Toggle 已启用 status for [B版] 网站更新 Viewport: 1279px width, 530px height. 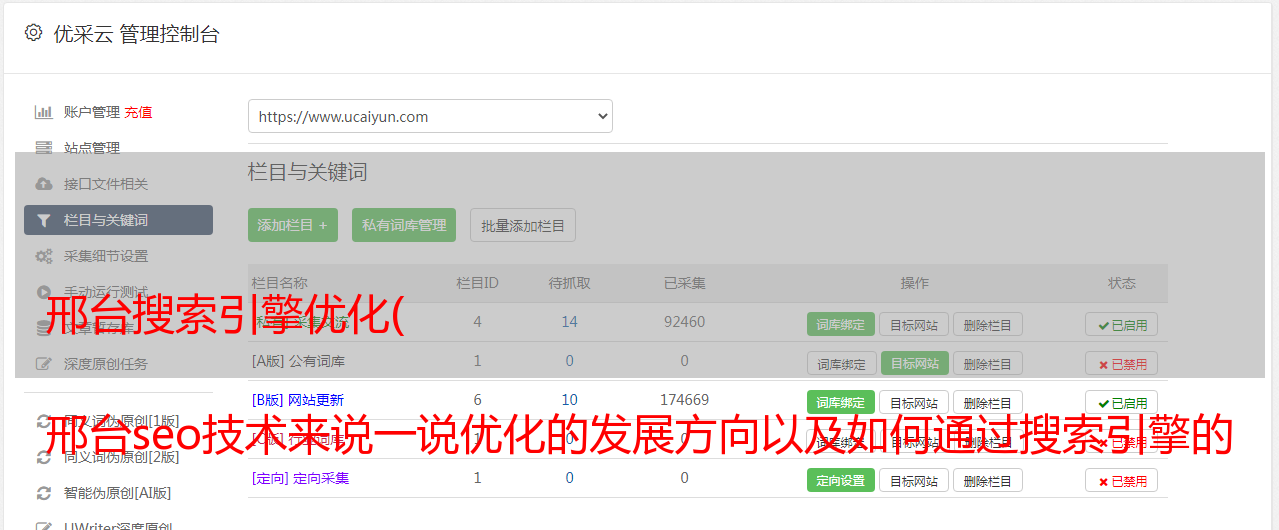click(1121, 403)
